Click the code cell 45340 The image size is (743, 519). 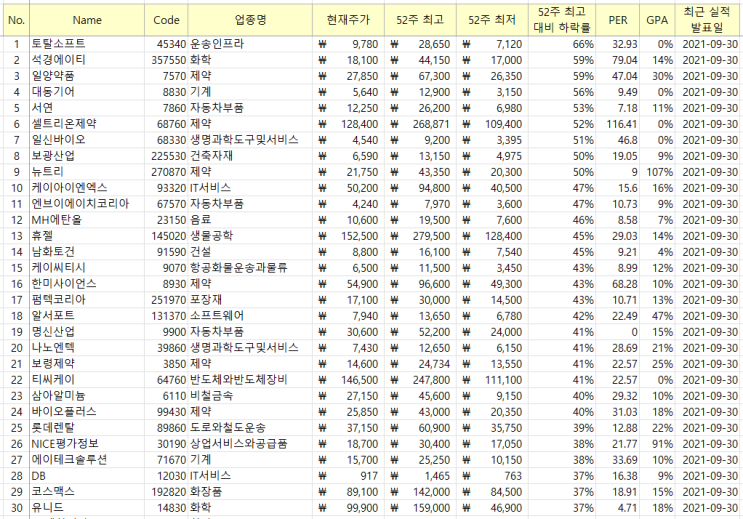[x=166, y=44]
